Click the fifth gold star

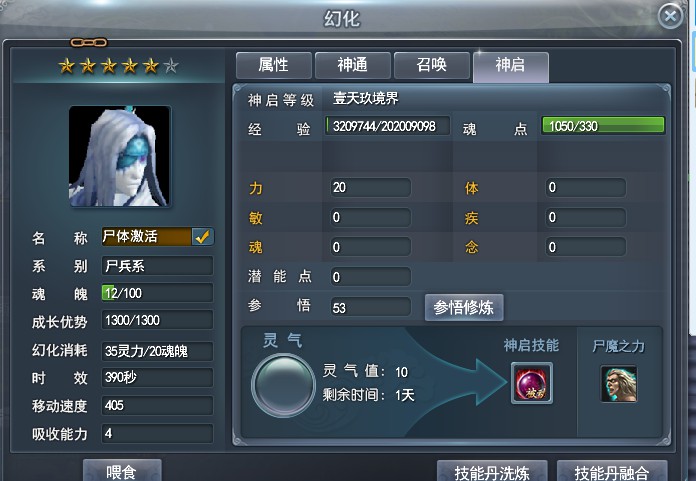[x=150, y=66]
